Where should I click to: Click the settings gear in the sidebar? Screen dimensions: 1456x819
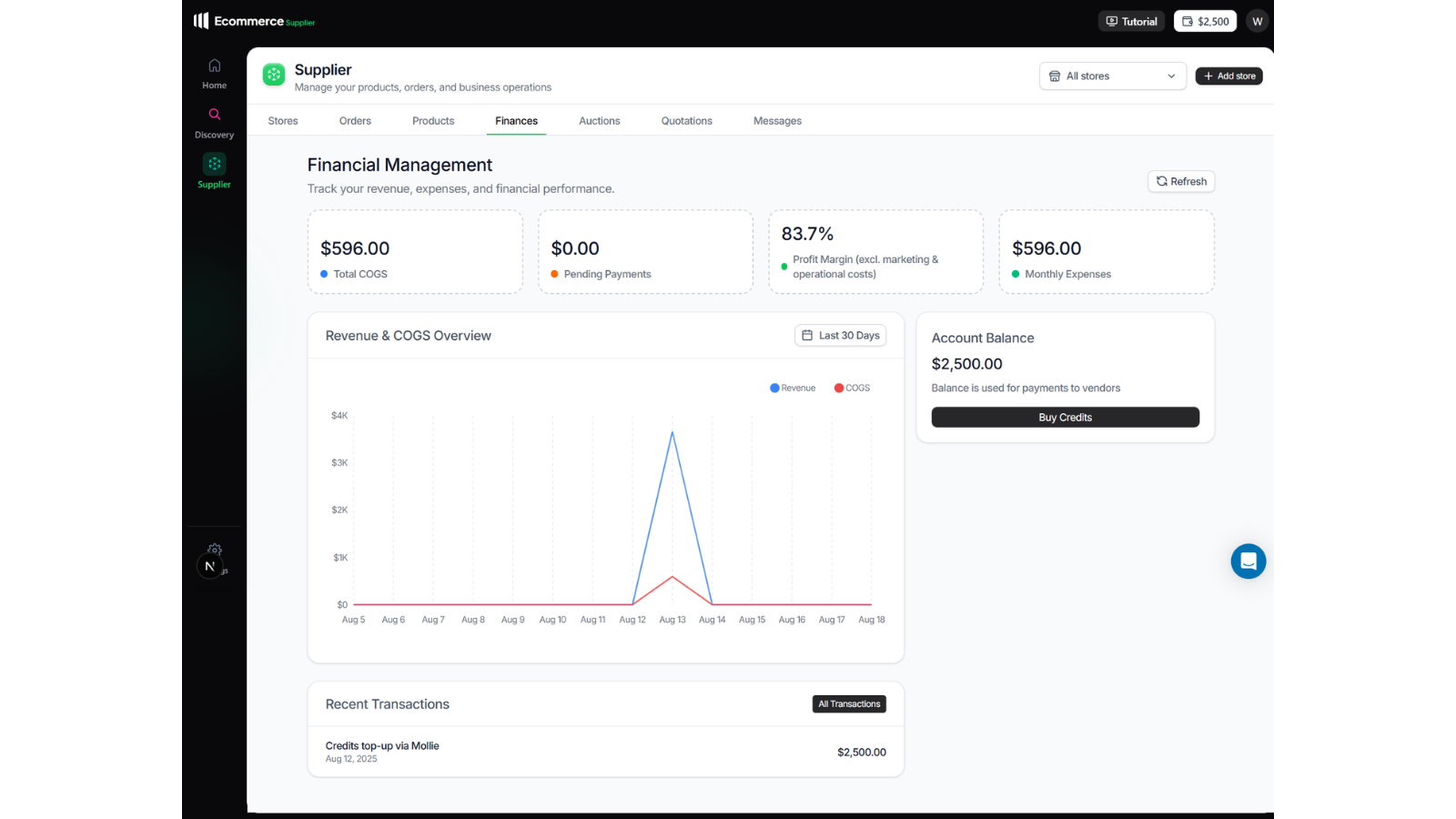pos(215,549)
